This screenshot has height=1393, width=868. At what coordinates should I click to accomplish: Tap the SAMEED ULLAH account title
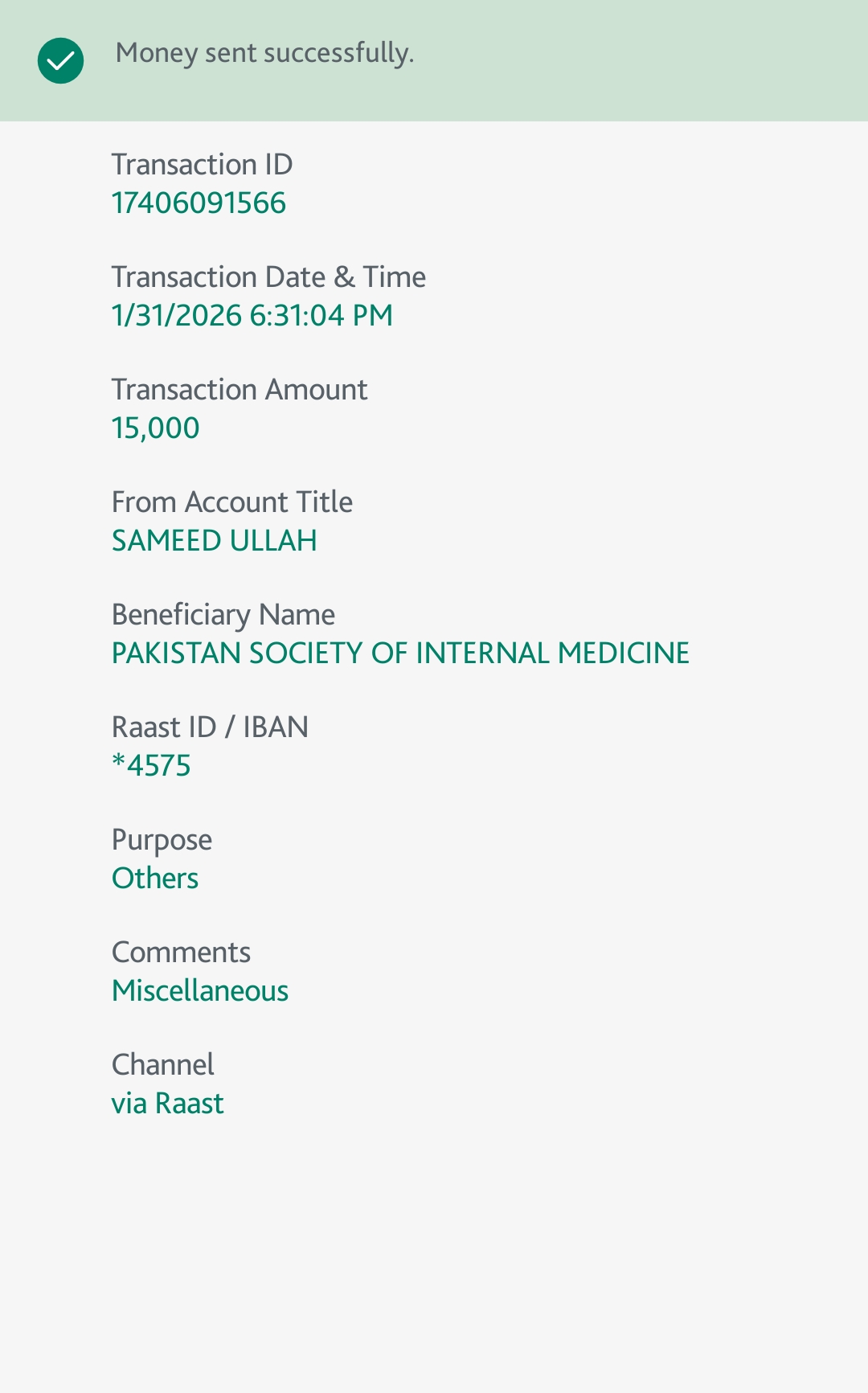[x=214, y=540]
